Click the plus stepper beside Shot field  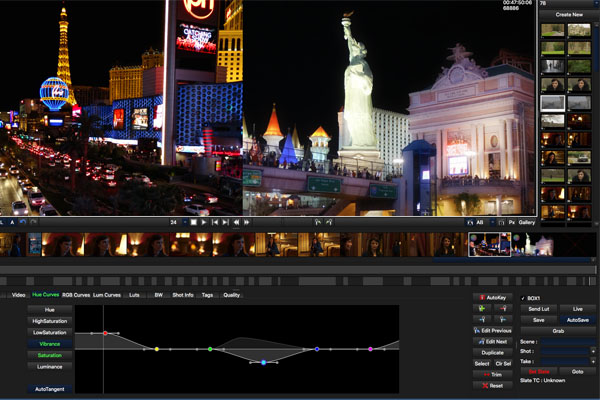pos(593,351)
